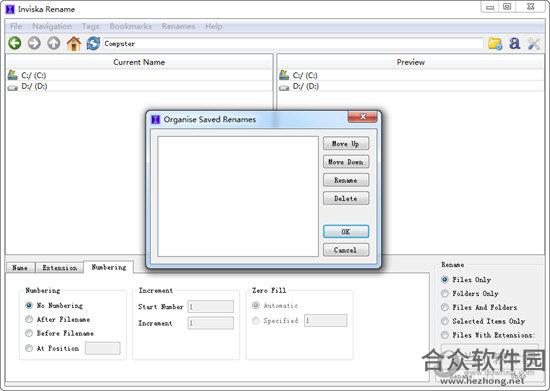The height and width of the screenshot is (391, 550).
Task: Select Automatic zero fill option
Action: click(x=256, y=305)
